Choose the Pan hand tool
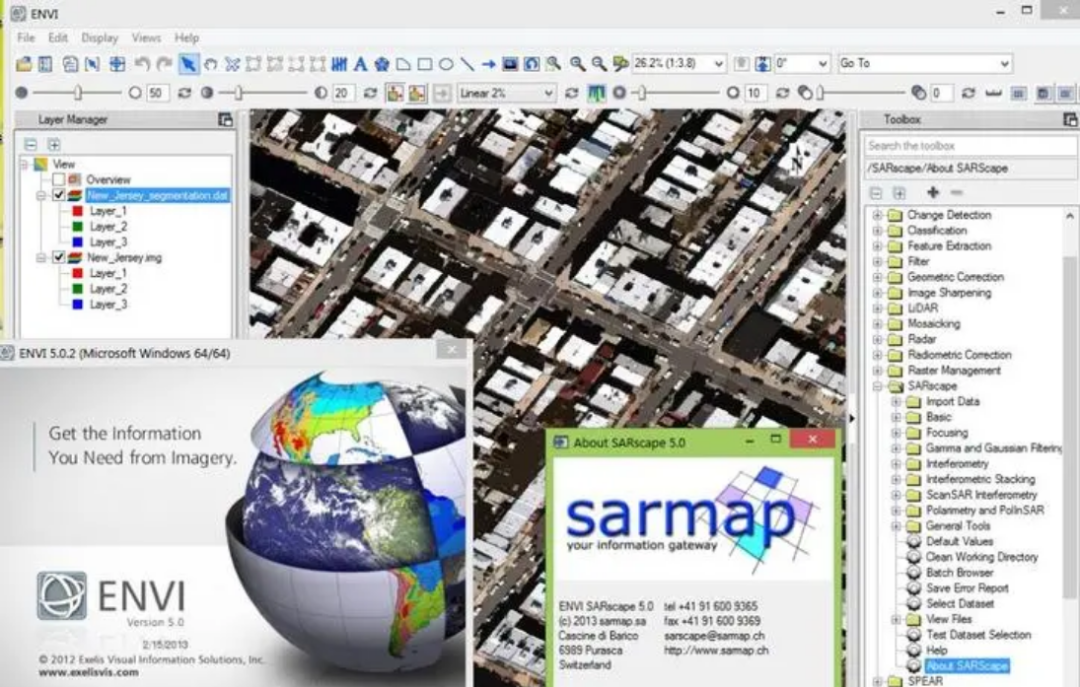 point(210,64)
